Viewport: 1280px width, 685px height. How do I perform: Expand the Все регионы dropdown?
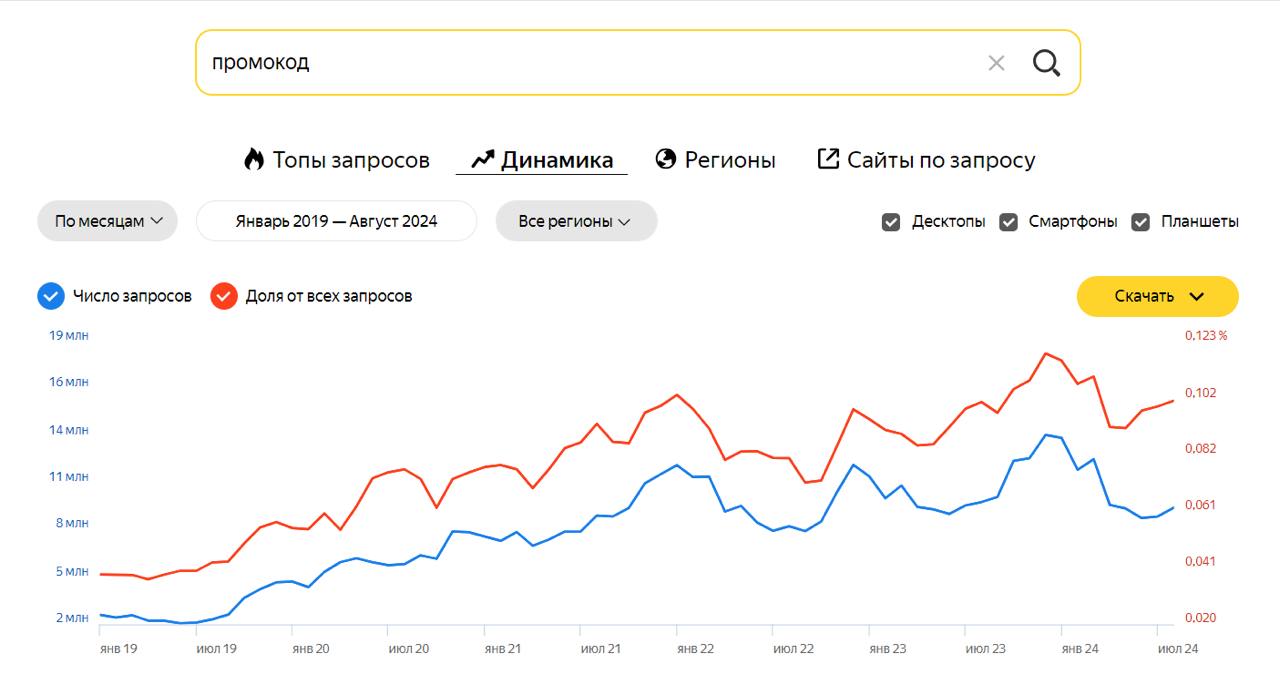coord(576,221)
